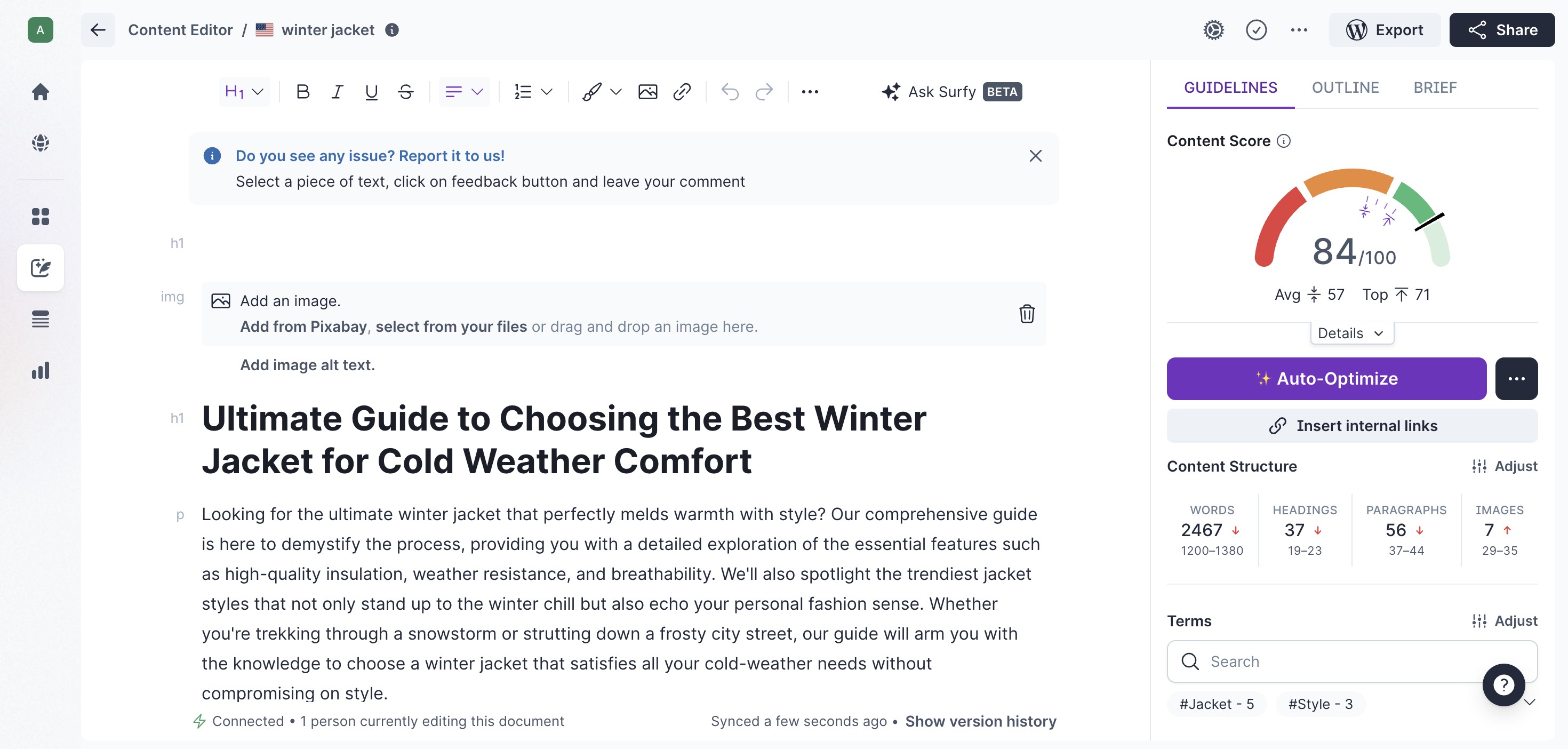Click the Terms search field
The image size is (1568, 749).
pyautogui.click(x=1339, y=662)
